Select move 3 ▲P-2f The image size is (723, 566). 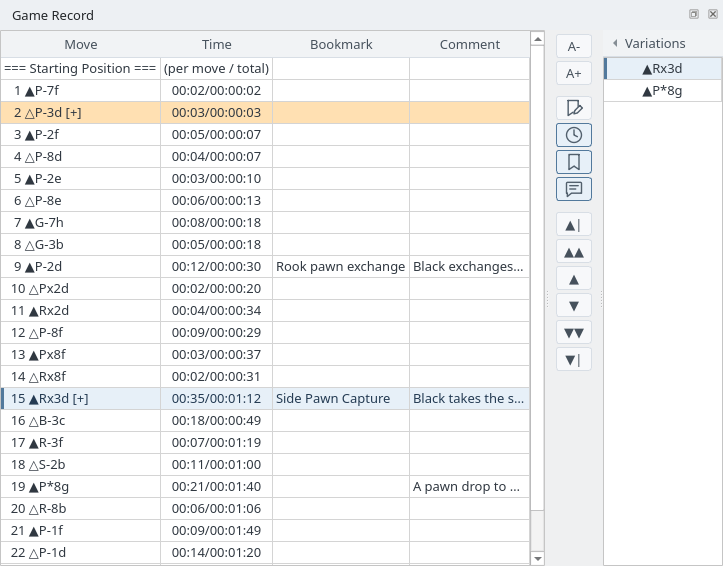tap(265, 135)
